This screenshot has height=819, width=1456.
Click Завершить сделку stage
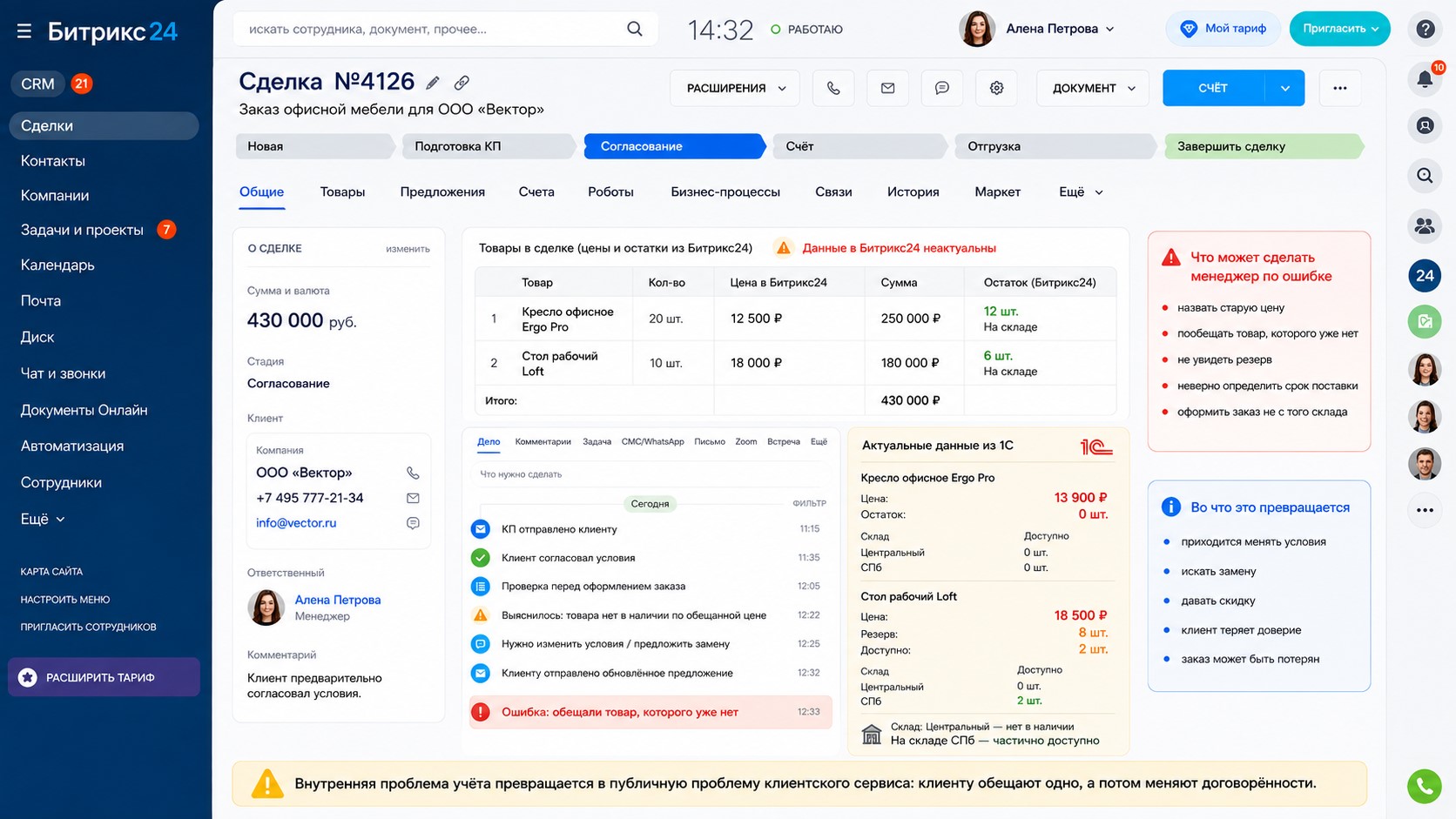tap(1264, 146)
